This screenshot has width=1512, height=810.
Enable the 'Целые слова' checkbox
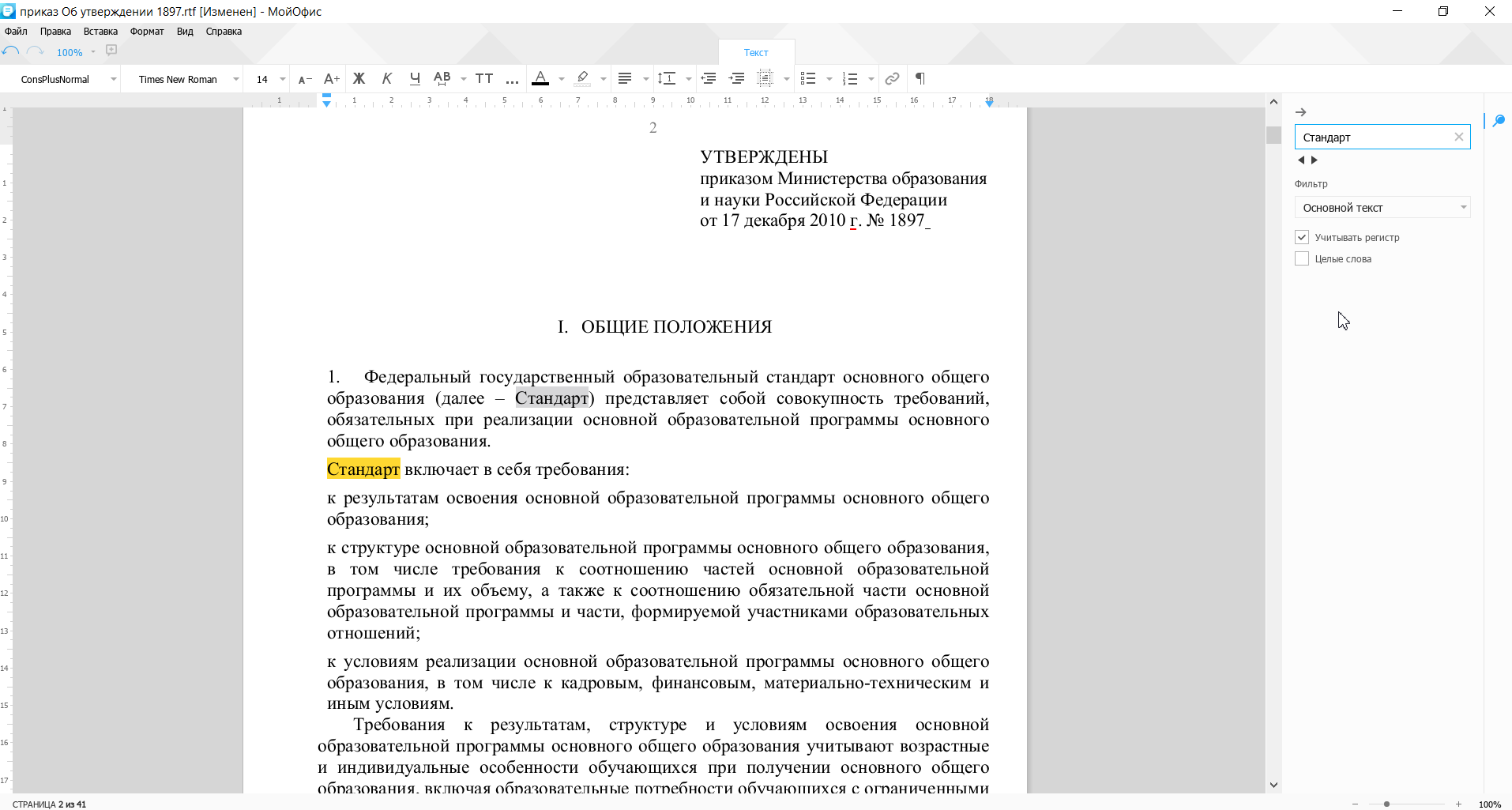pyautogui.click(x=1302, y=258)
